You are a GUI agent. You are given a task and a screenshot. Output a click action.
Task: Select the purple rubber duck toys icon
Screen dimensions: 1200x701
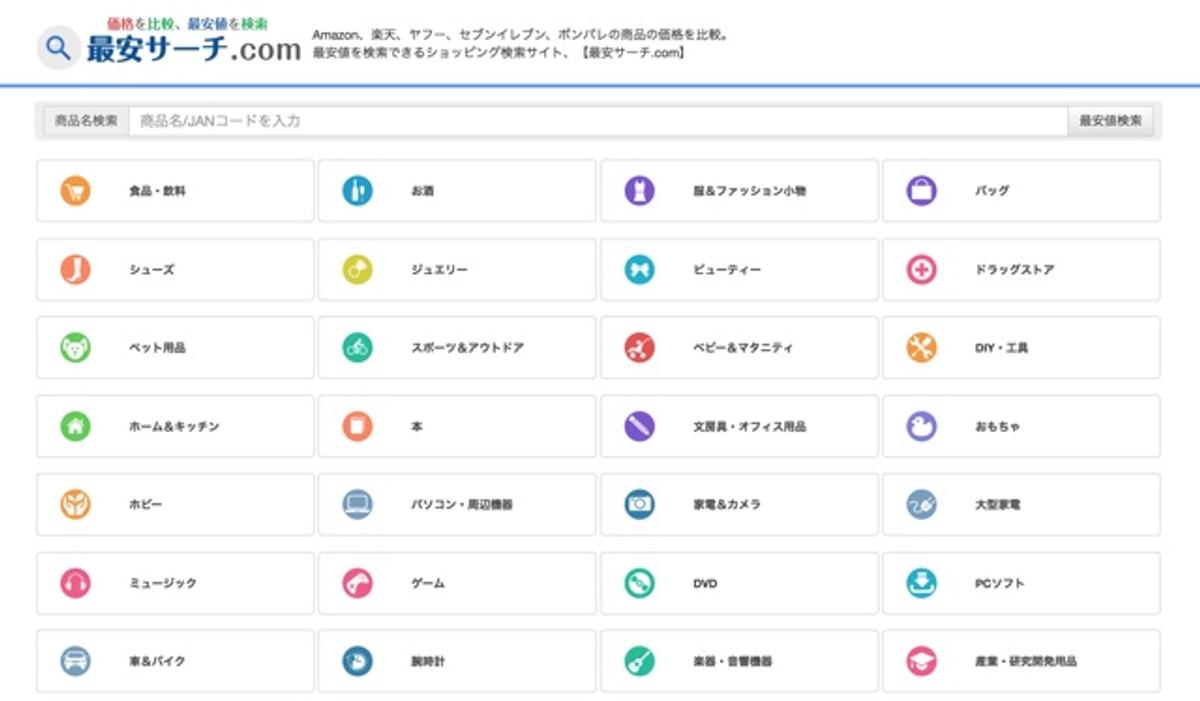921,426
